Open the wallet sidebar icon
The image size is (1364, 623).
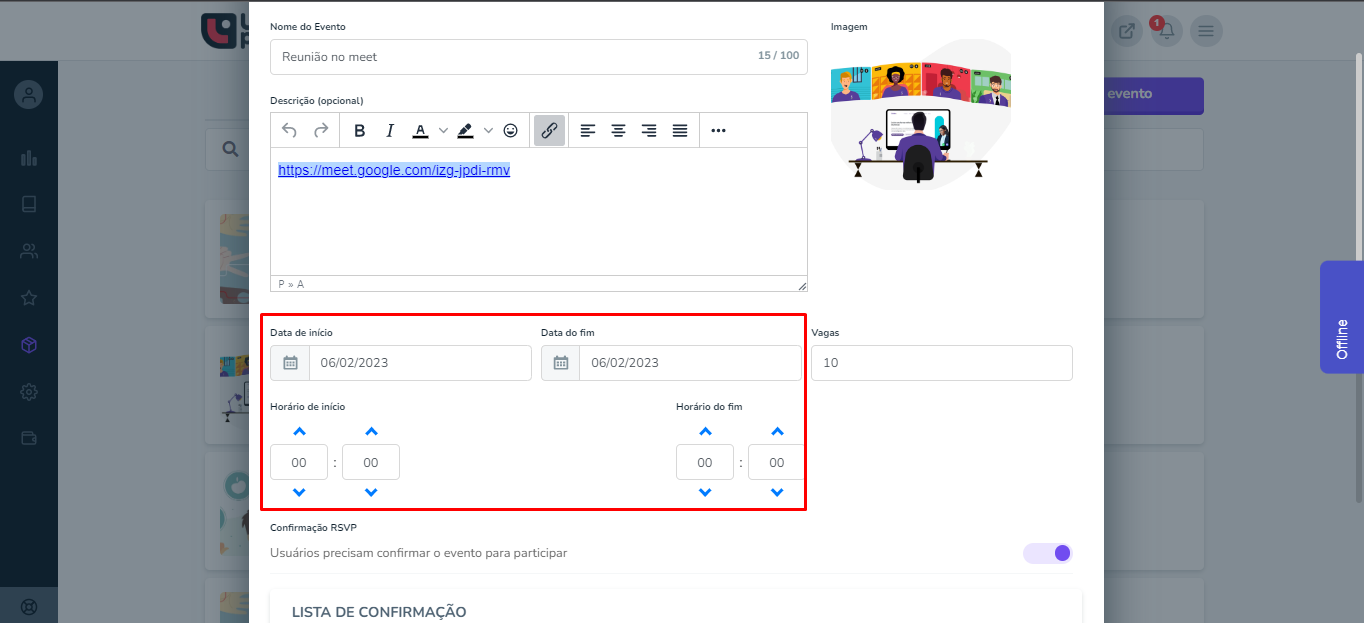29,438
